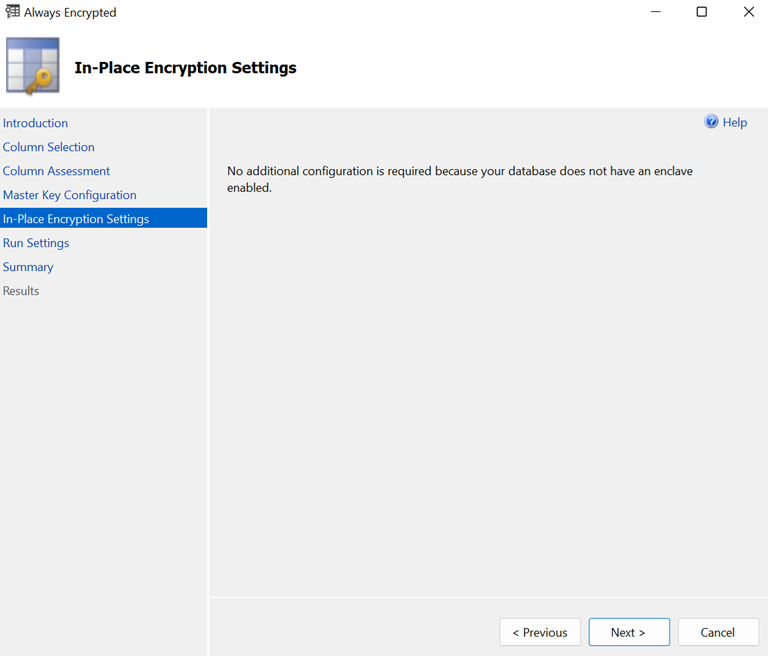This screenshot has height=656, width=768.
Task: Click the In-Place Encryption Settings page heading
Action: [185, 68]
